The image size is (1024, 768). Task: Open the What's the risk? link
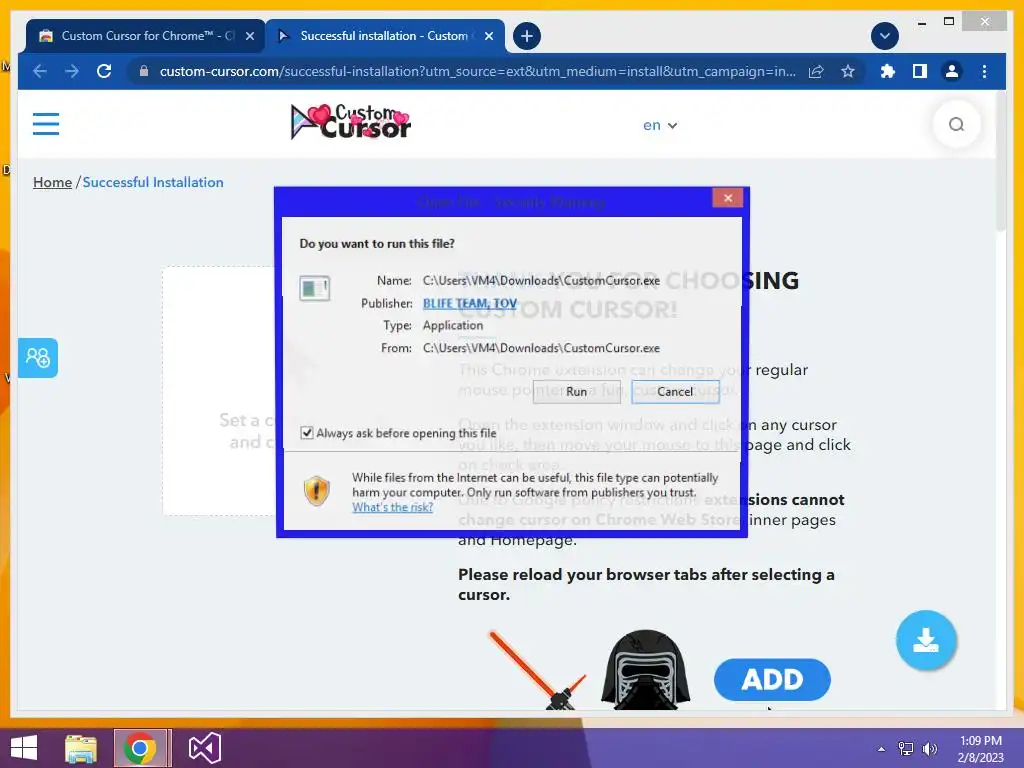392,507
